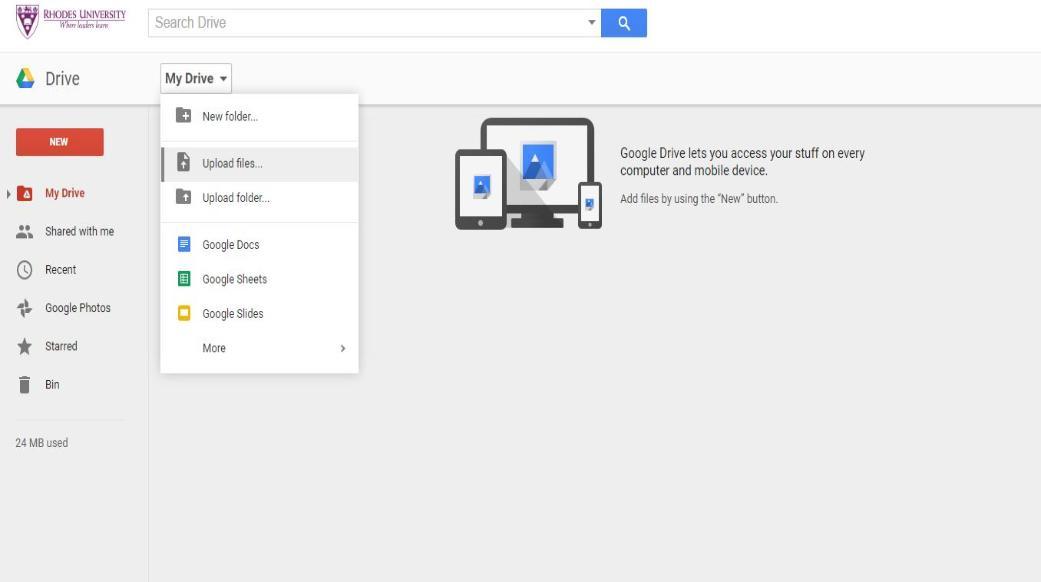The width and height of the screenshot is (1041, 582).
Task: Click the Recent clock icon
Action: tap(25, 270)
